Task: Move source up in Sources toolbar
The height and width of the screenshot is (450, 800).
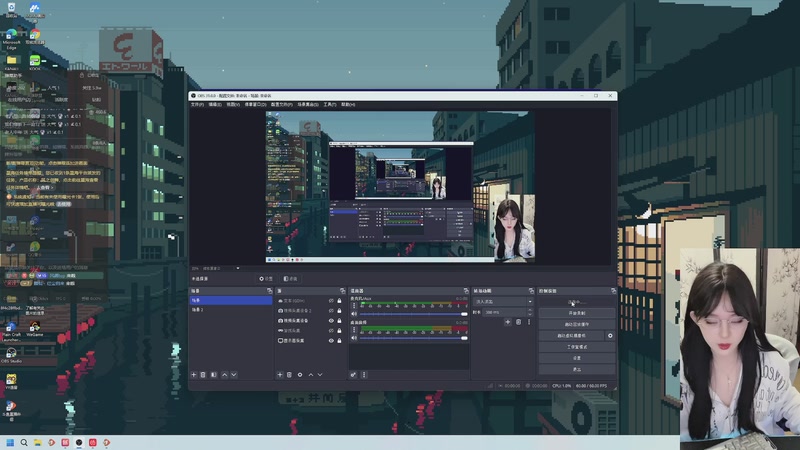Action: [311, 374]
